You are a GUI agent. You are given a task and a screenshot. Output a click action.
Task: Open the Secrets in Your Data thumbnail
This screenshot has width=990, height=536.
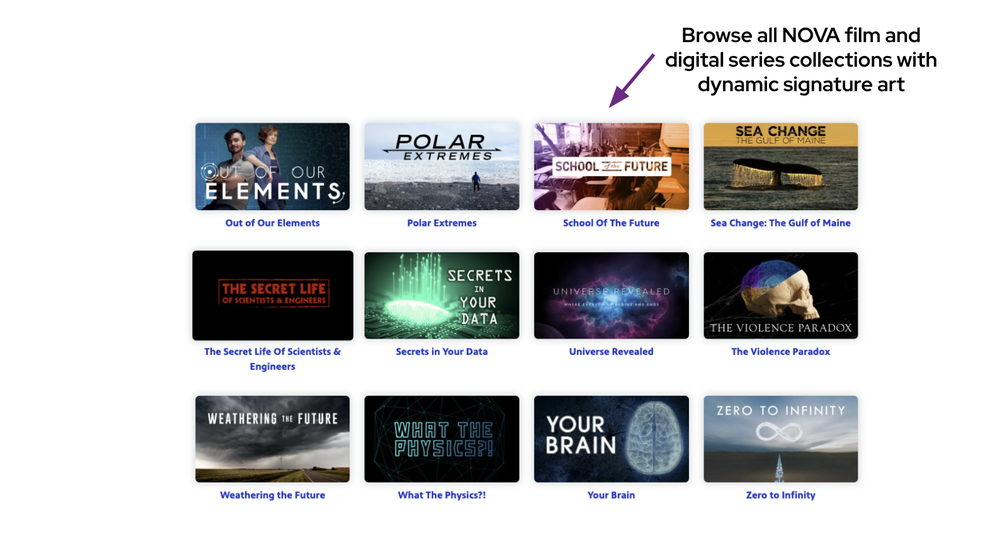[x=441, y=295]
